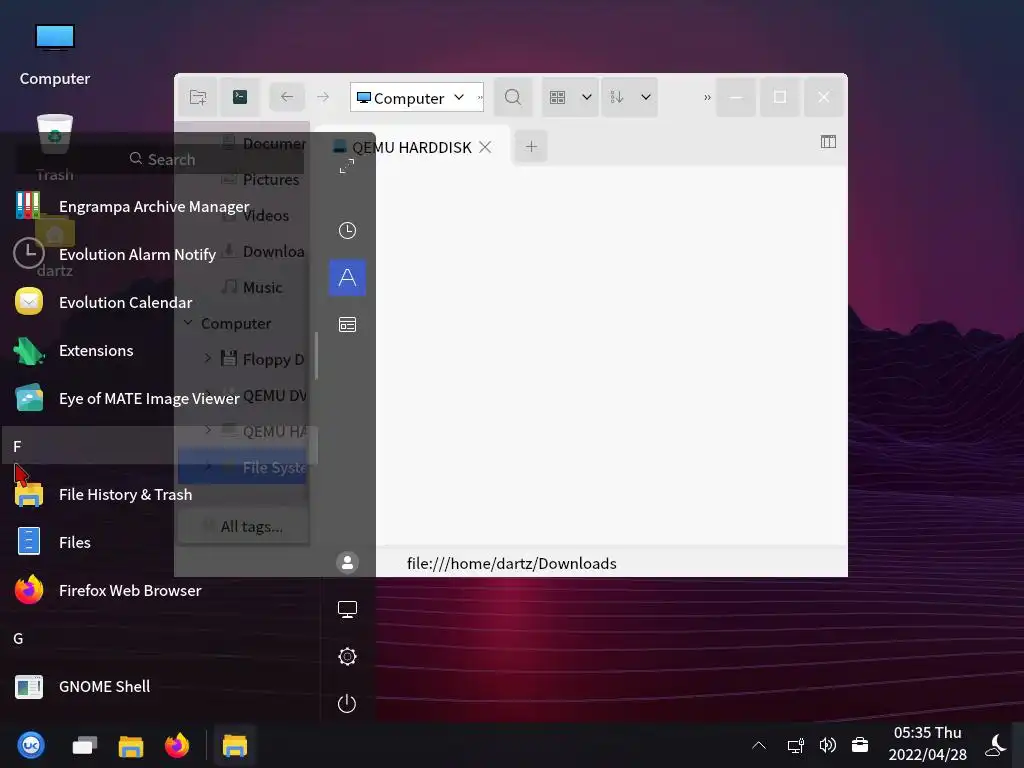This screenshot has height=768, width=1024.
Task: Close the QEMU HARDDISK tab
Action: (x=485, y=147)
